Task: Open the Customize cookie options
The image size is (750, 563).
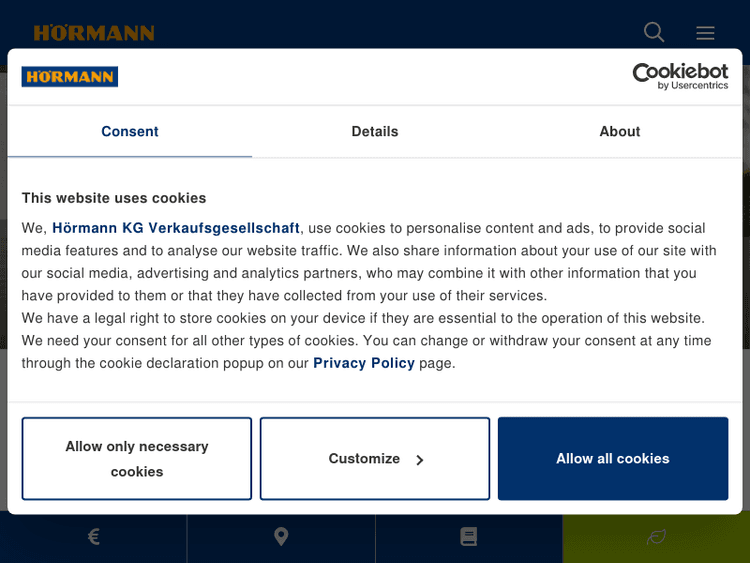Action: (x=364, y=459)
